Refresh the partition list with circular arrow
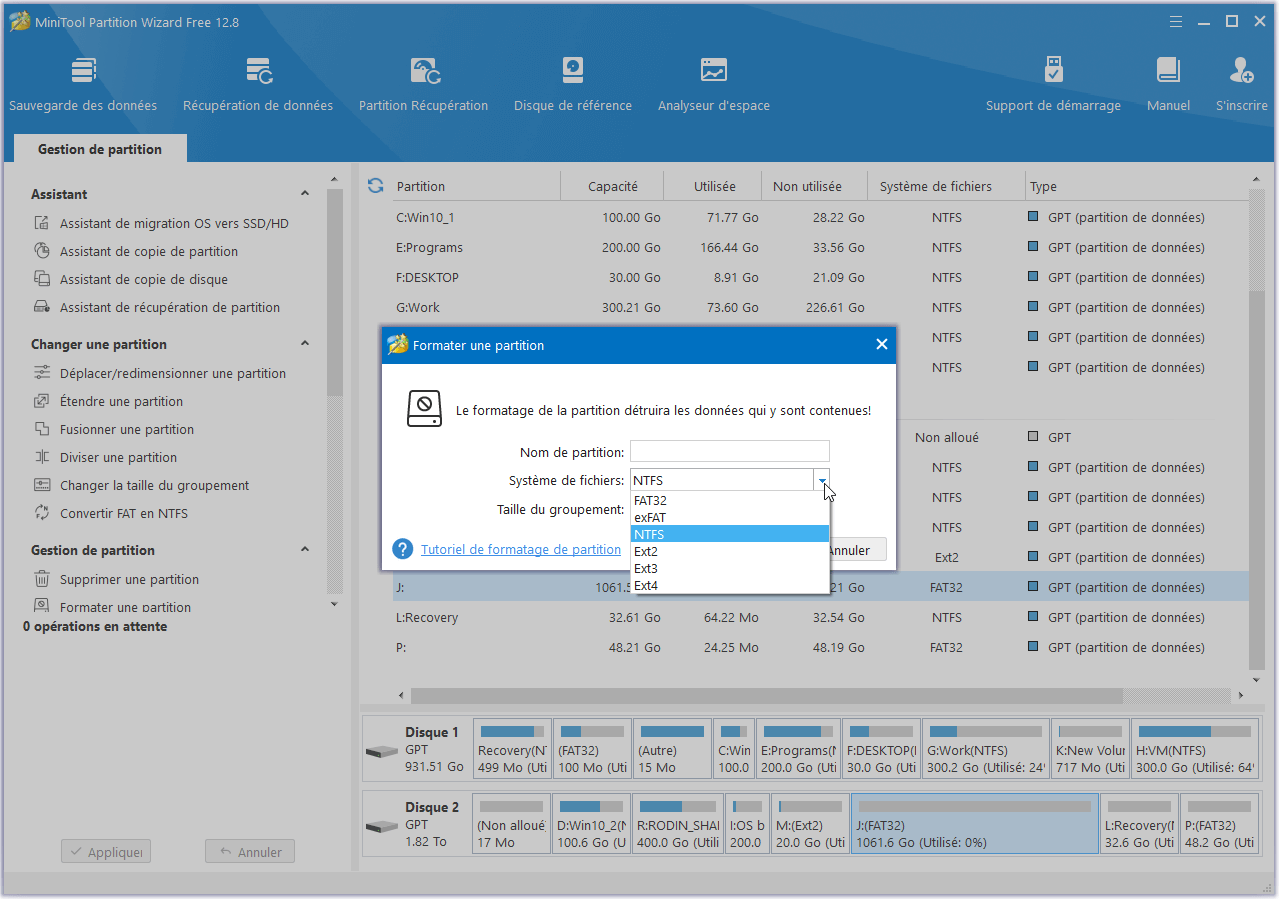The image size is (1279, 900). (373, 186)
